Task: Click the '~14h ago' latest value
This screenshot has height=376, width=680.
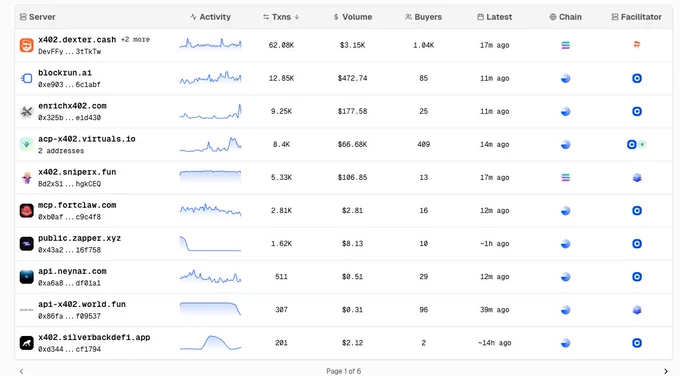Action: click(x=494, y=343)
